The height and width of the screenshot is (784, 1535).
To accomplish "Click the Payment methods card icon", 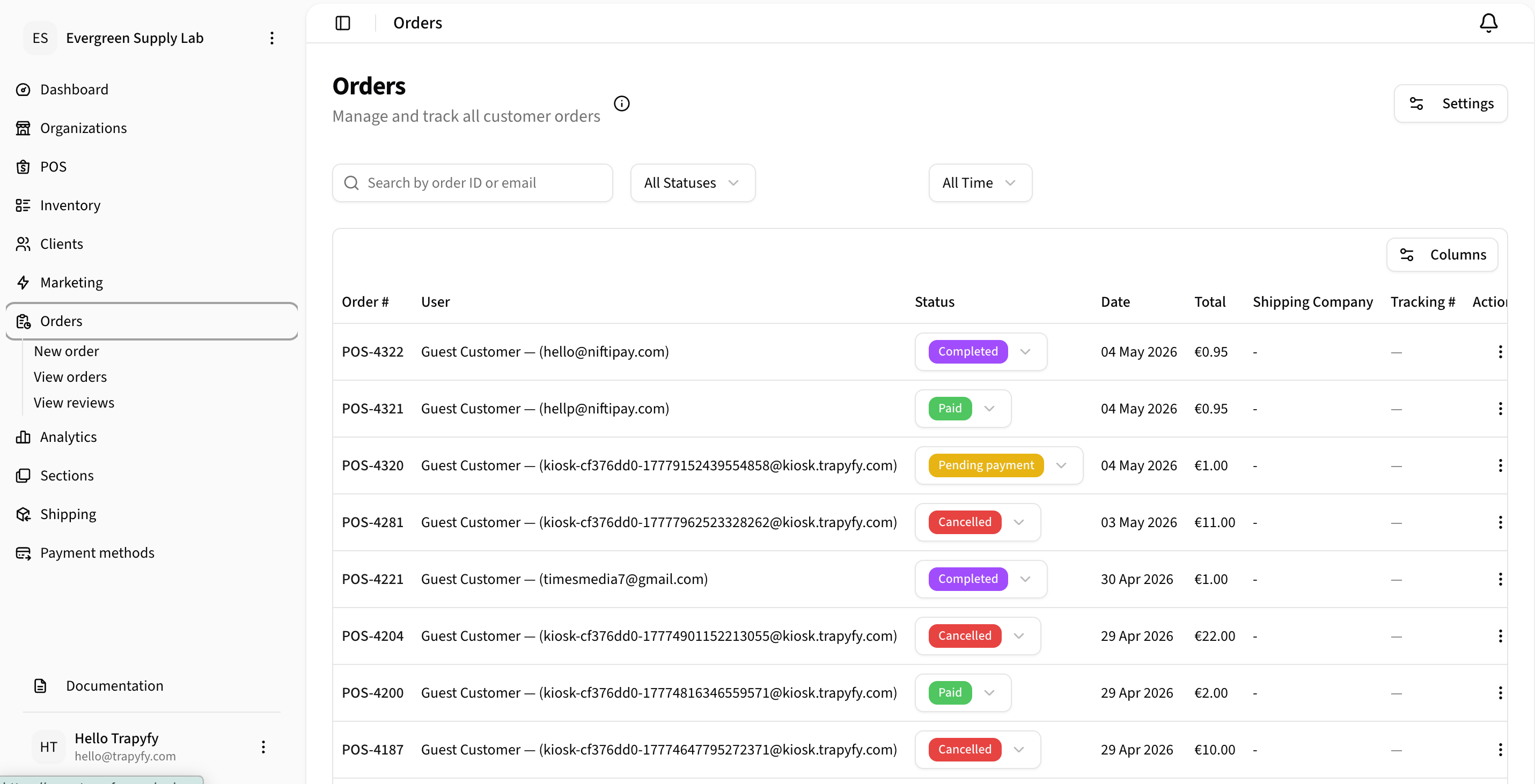I will coord(23,553).
